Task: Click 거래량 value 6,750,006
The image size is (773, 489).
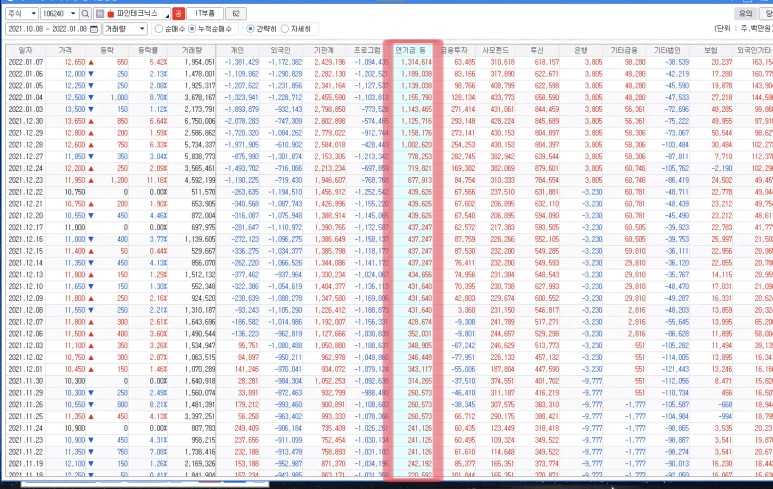Action: [200, 121]
